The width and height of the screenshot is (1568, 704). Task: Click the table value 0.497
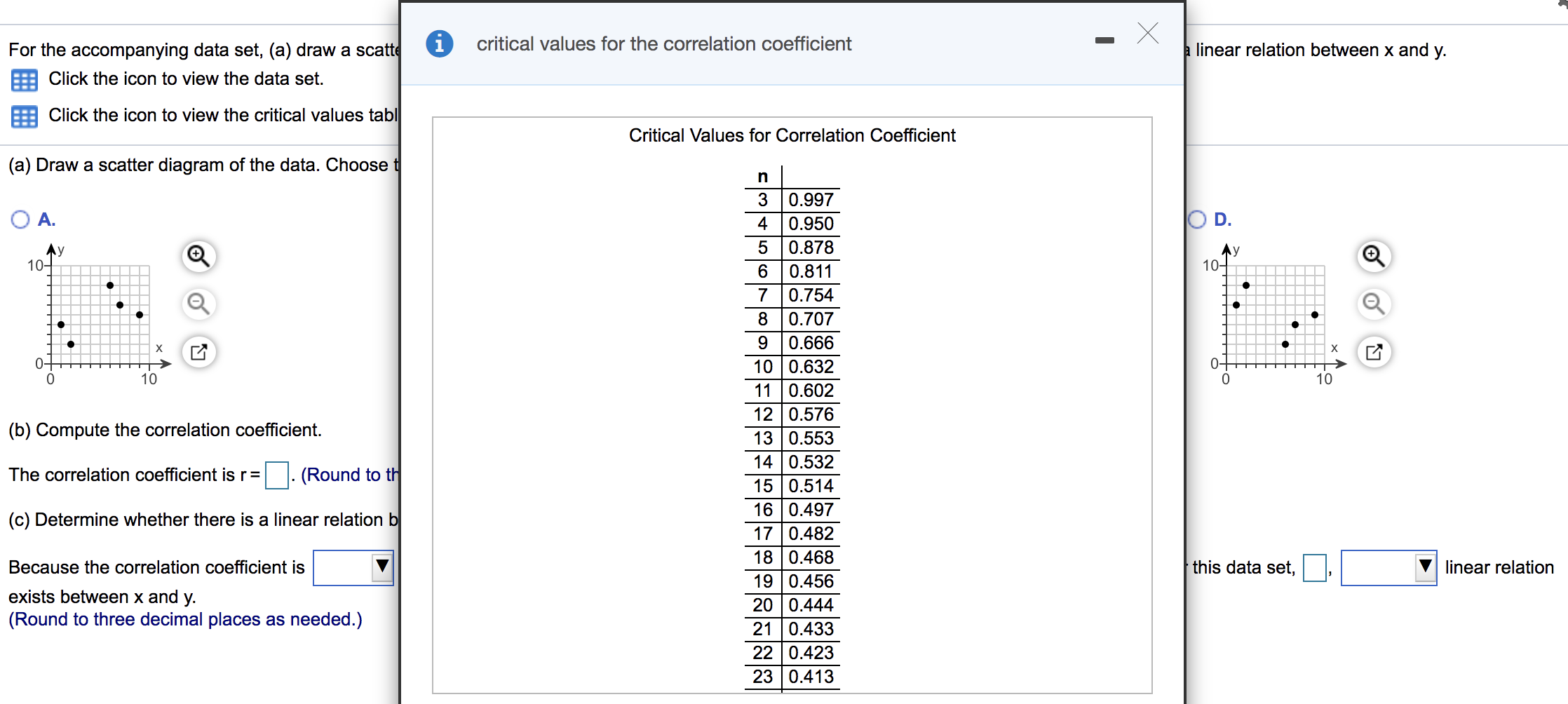pyautogui.click(x=811, y=510)
